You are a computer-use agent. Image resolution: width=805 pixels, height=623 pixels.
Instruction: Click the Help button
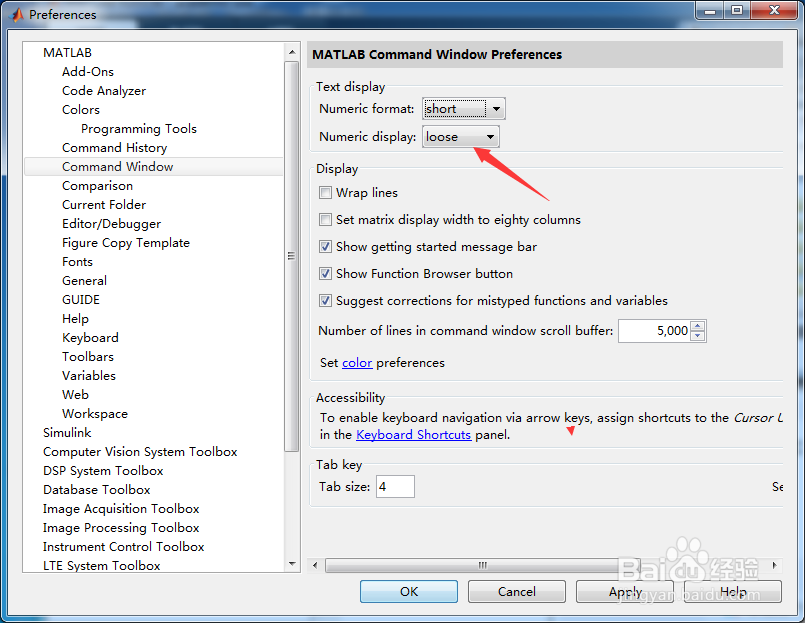[733, 592]
